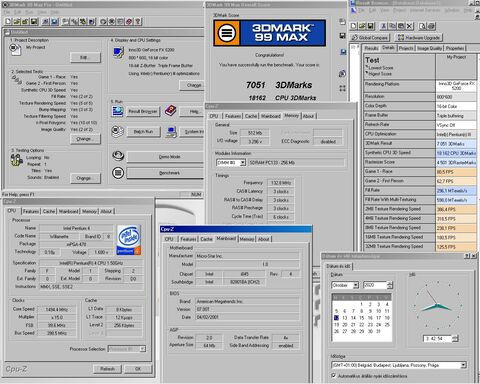Click year 2020 spinner arrows

click(390, 285)
